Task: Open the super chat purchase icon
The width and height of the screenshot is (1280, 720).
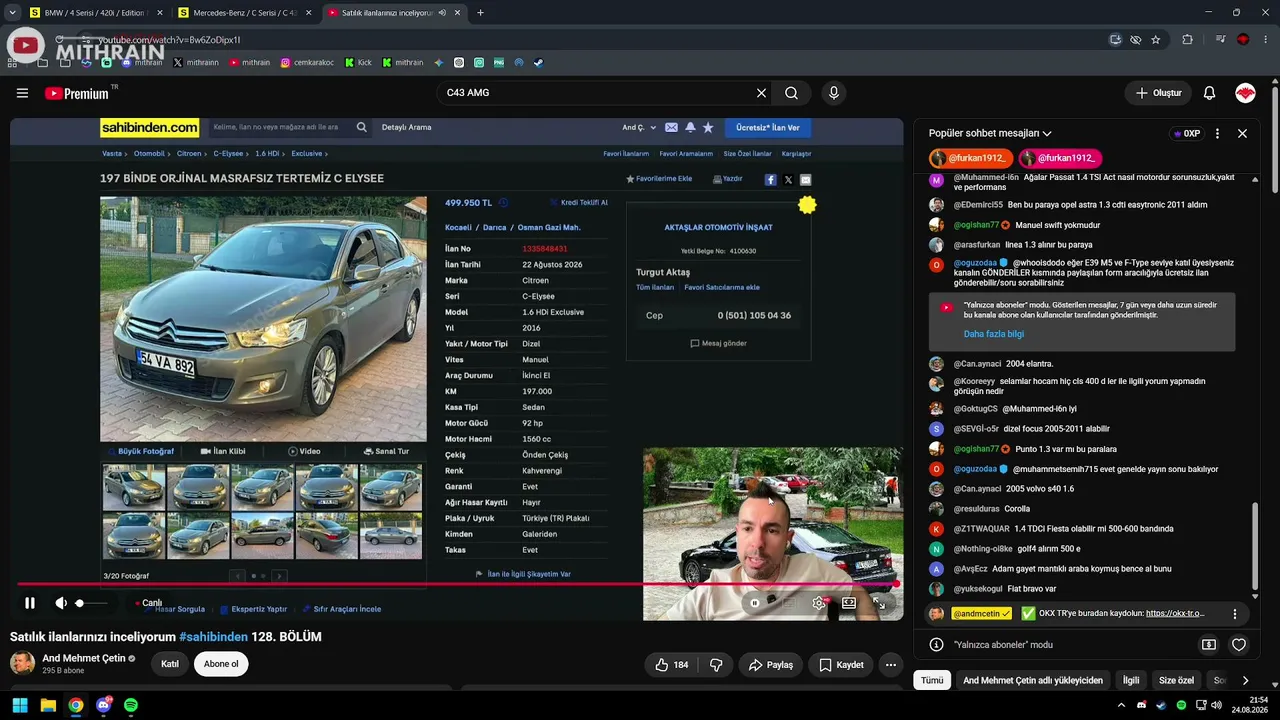Action: click(x=1209, y=645)
